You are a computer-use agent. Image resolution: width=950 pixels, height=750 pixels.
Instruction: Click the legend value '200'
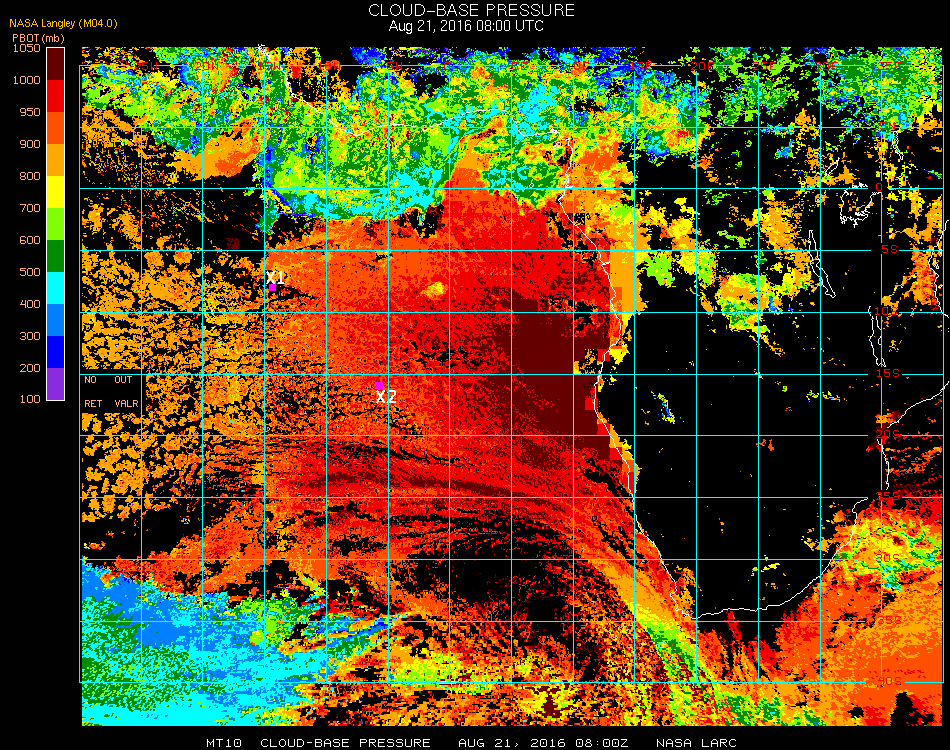(x=30, y=368)
